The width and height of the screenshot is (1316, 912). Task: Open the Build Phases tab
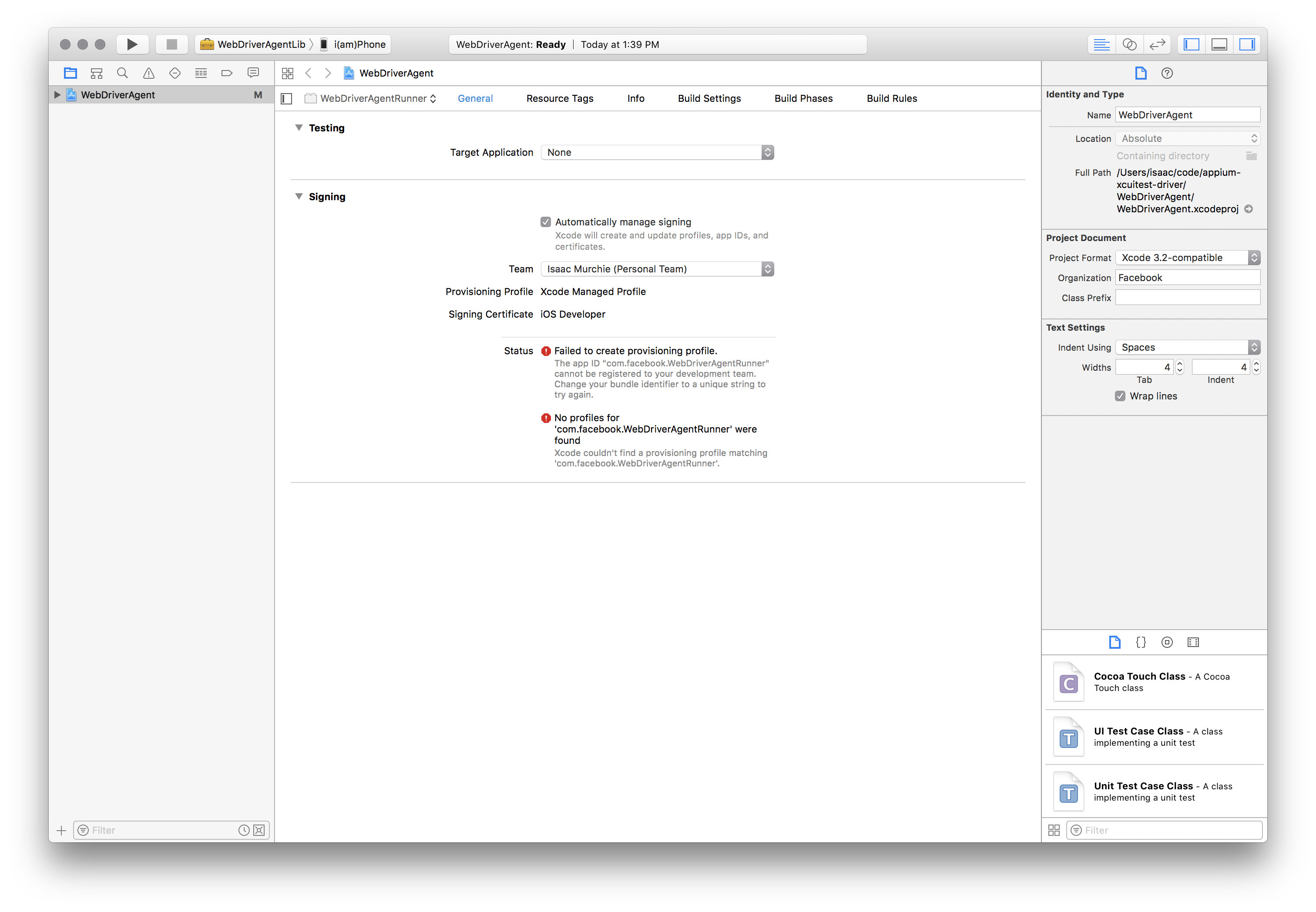click(803, 98)
